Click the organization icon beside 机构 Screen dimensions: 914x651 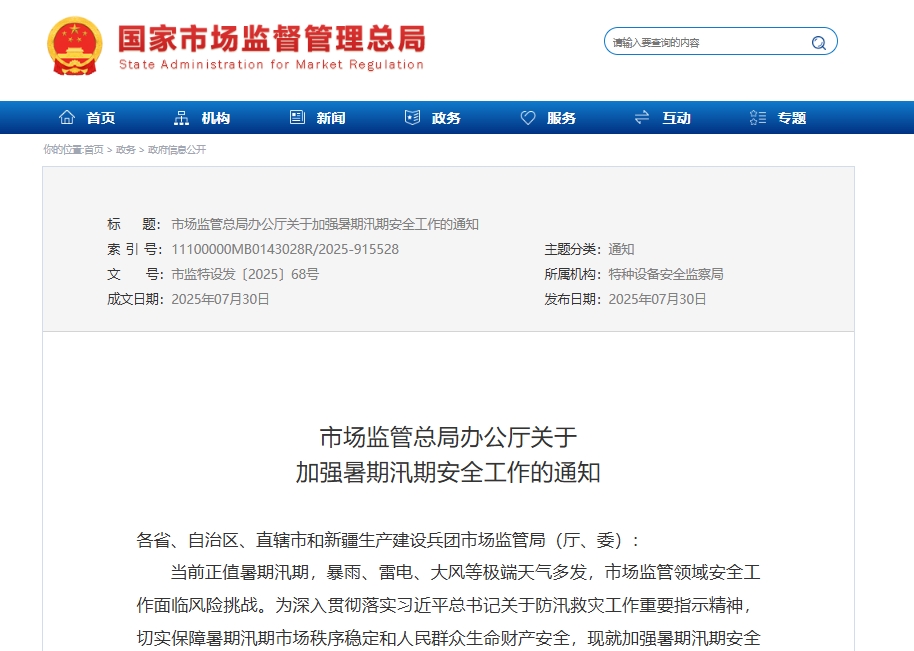[x=181, y=118]
